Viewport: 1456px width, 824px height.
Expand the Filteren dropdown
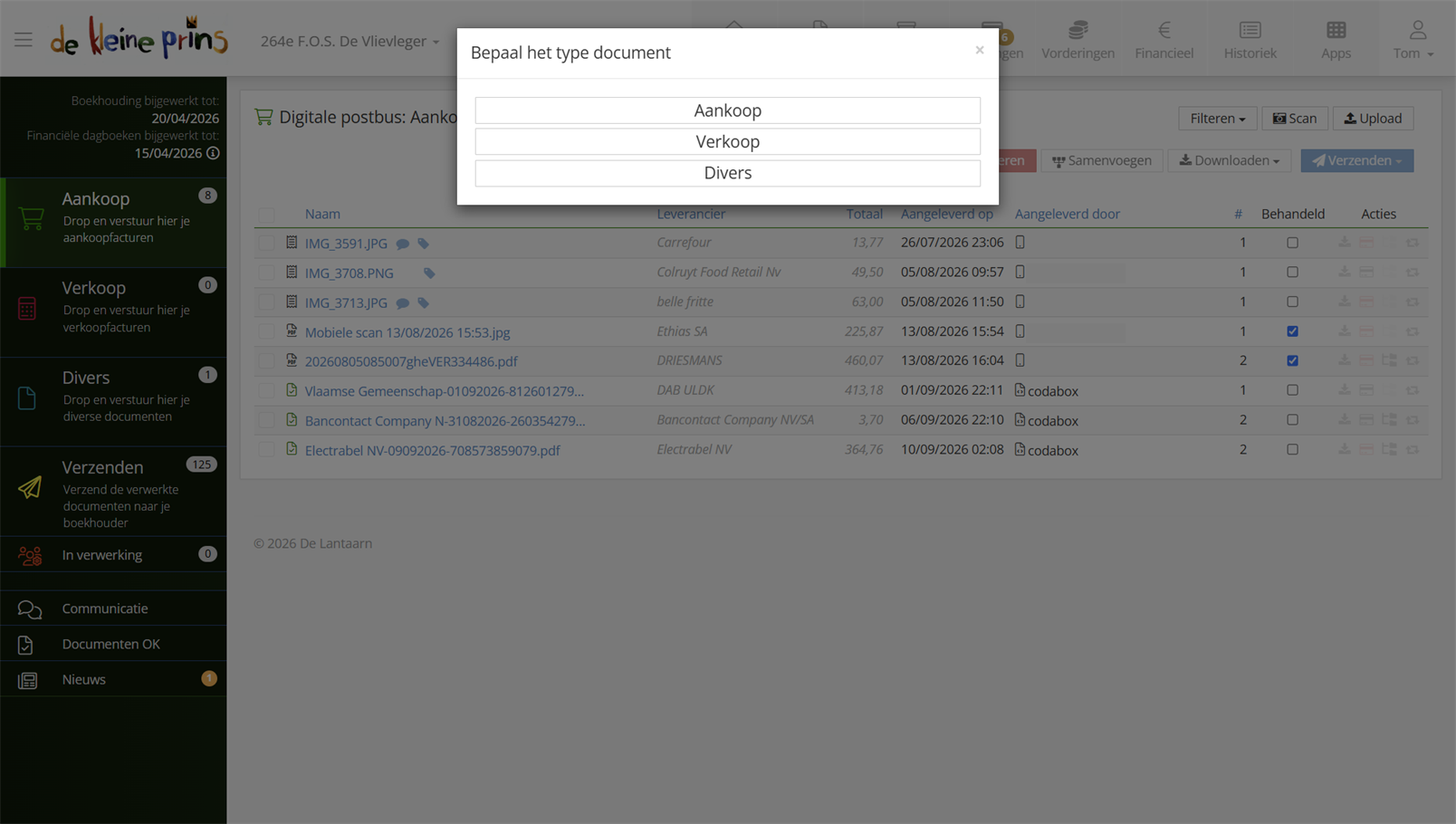point(1217,119)
